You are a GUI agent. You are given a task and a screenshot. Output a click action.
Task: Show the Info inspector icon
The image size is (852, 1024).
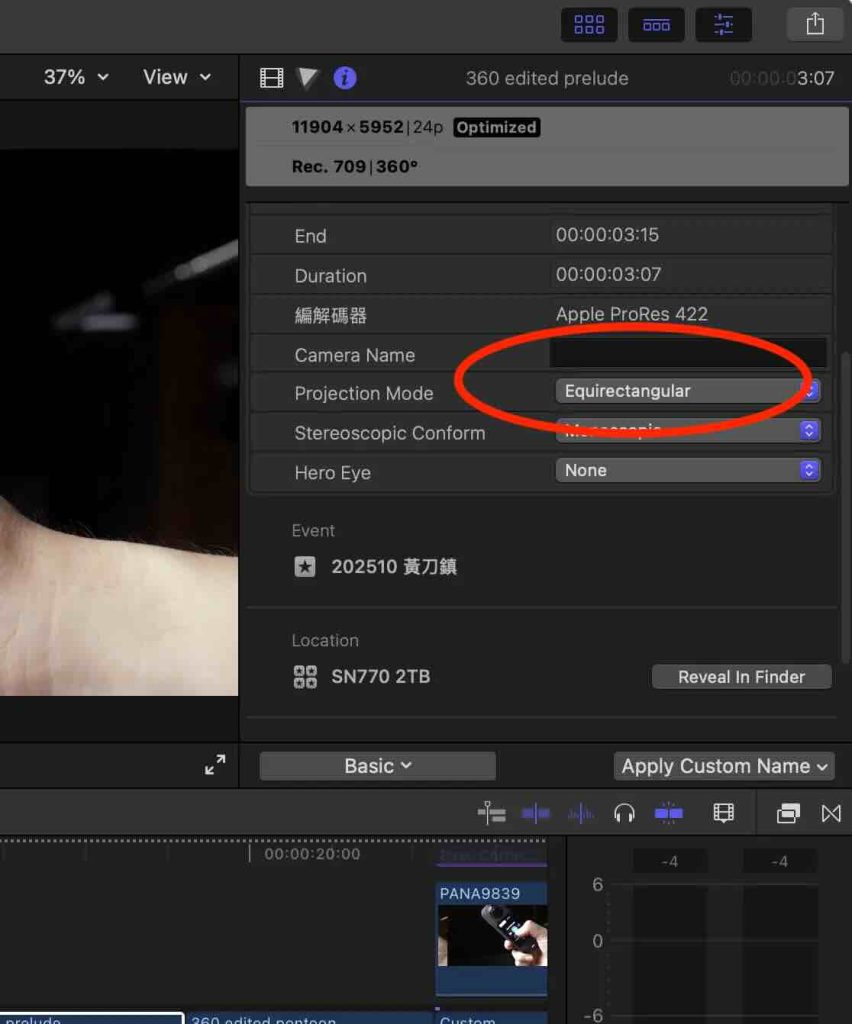click(x=345, y=78)
